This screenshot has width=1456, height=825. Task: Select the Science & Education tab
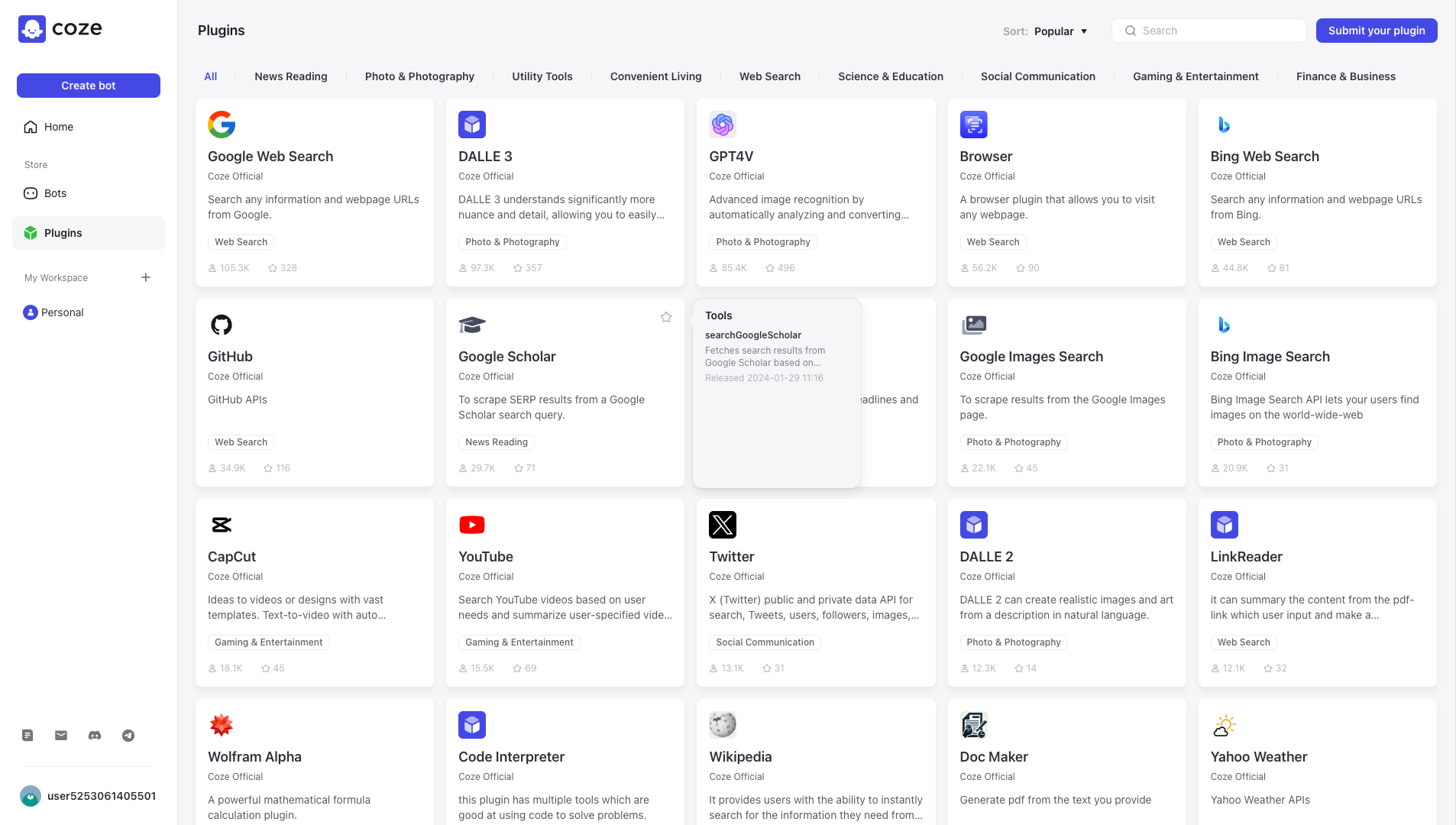[x=890, y=76]
